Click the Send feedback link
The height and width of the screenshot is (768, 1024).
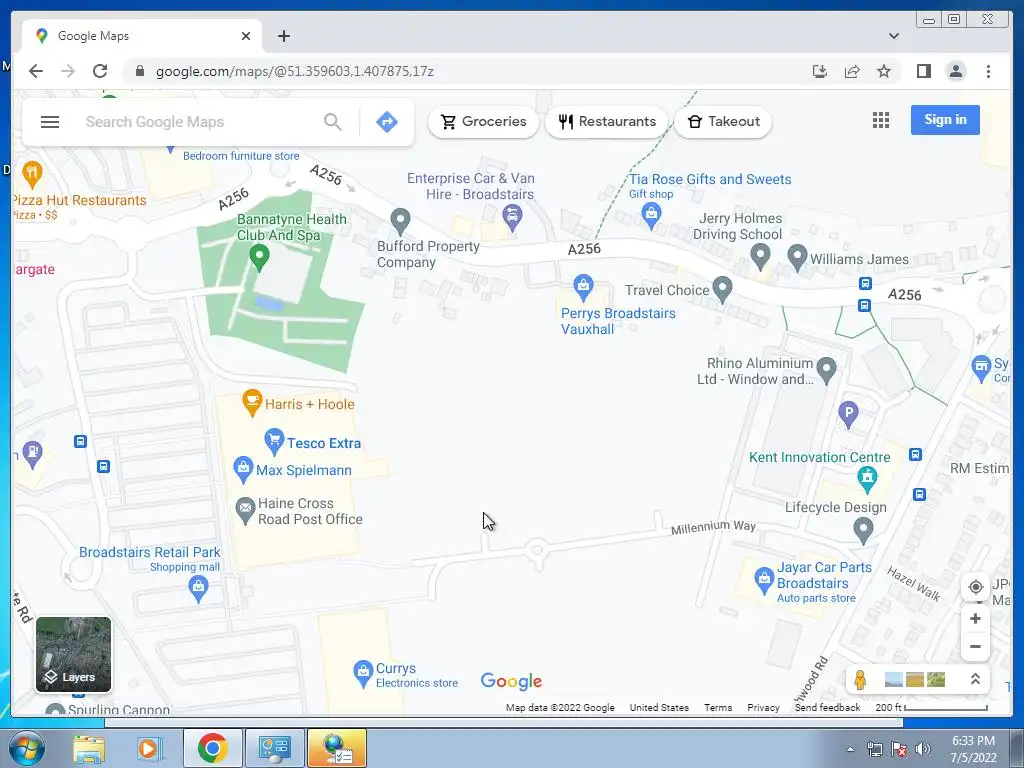(827, 707)
